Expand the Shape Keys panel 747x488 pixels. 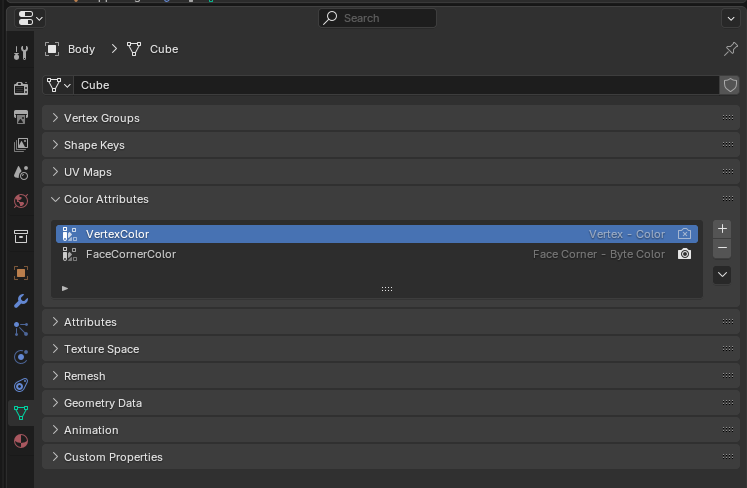[x=391, y=145]
